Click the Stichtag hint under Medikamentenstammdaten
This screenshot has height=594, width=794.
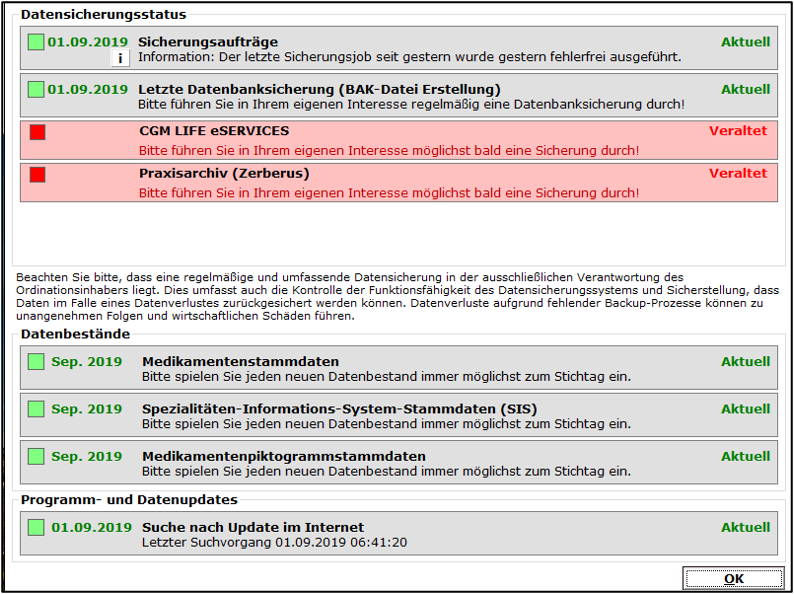pyautogui.click(x=386, y=377)
